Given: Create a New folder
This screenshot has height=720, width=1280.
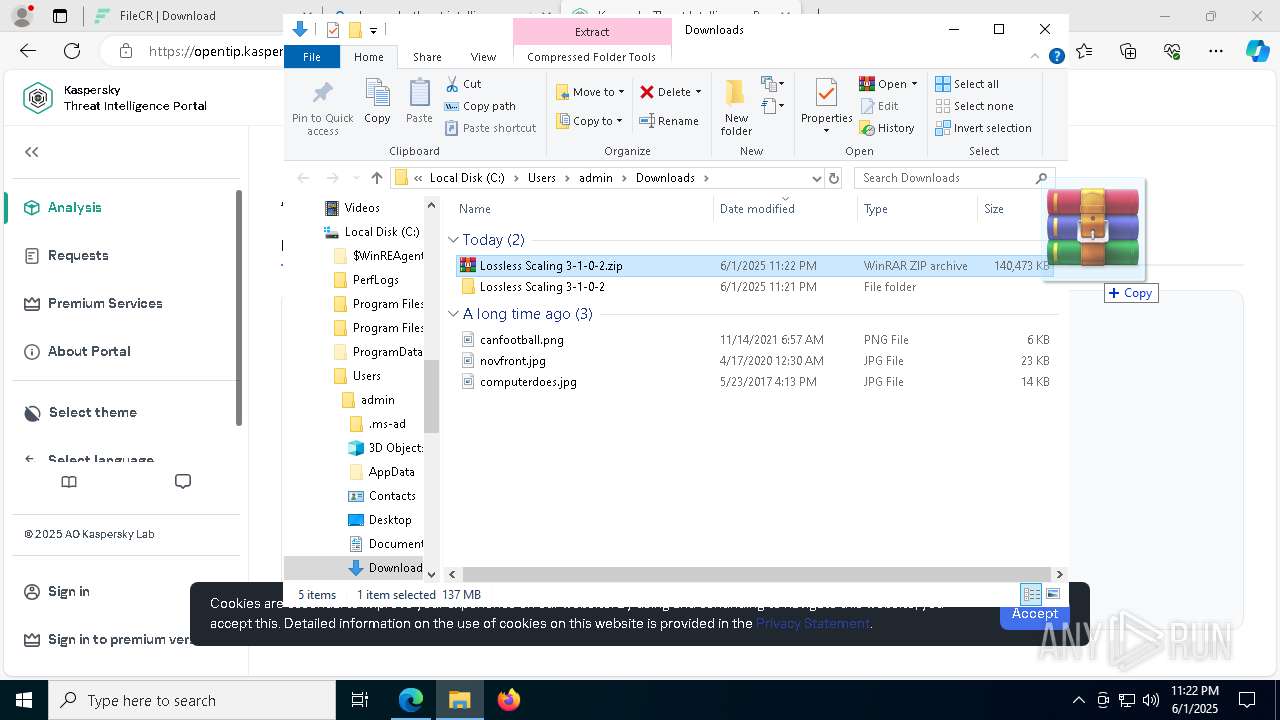Looking at the screenshot, I should point(736,108).
